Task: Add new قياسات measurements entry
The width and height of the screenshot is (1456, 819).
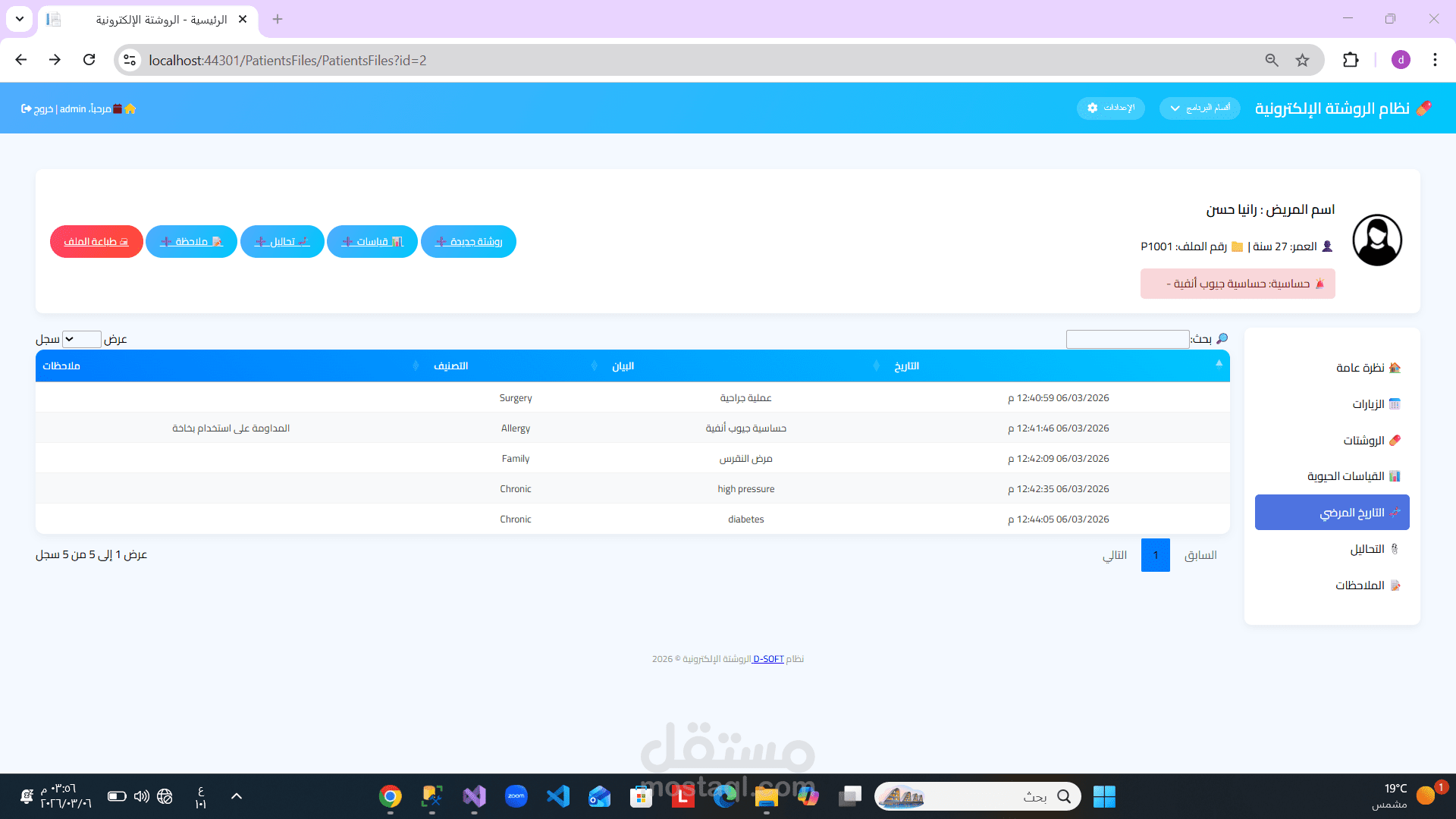Action: tap(372, 241)
